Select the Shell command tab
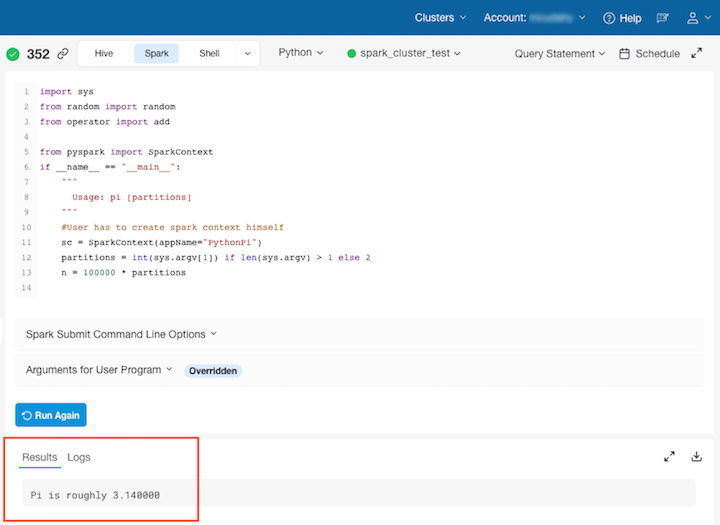Viewport: 720px width, 525px height. point(209,53)
